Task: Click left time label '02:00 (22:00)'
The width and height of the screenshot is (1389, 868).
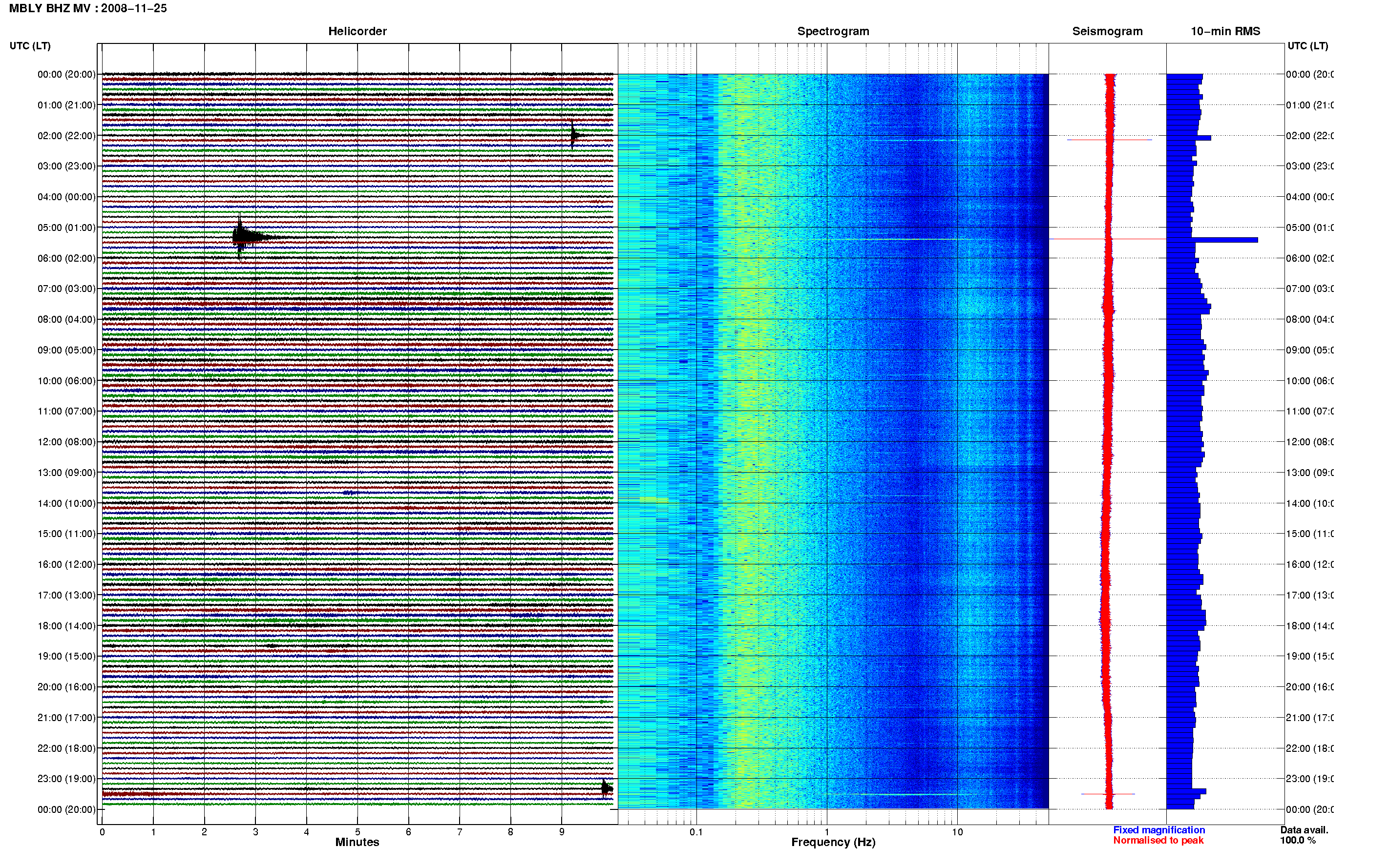Action: [x=66, y=136]
